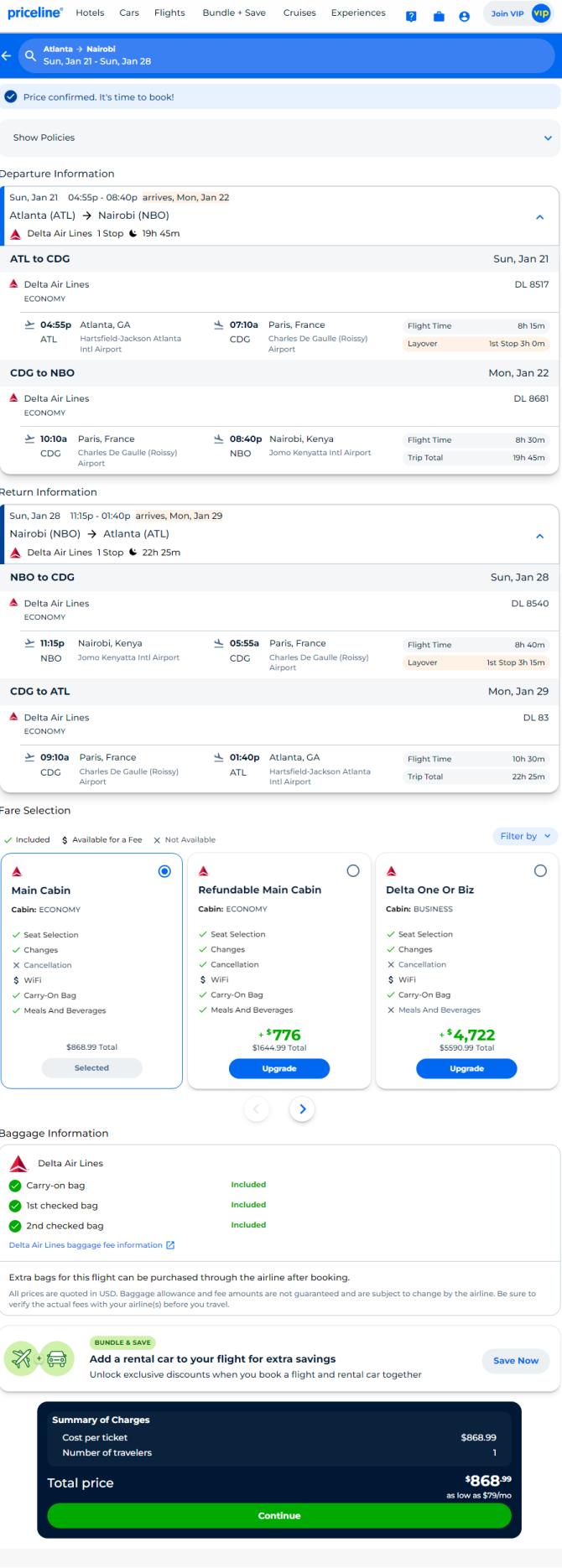The image size is (562, 1568).
Task: Expand the Show Policies section
Action: pyautogui.click(x=281, y=138)
